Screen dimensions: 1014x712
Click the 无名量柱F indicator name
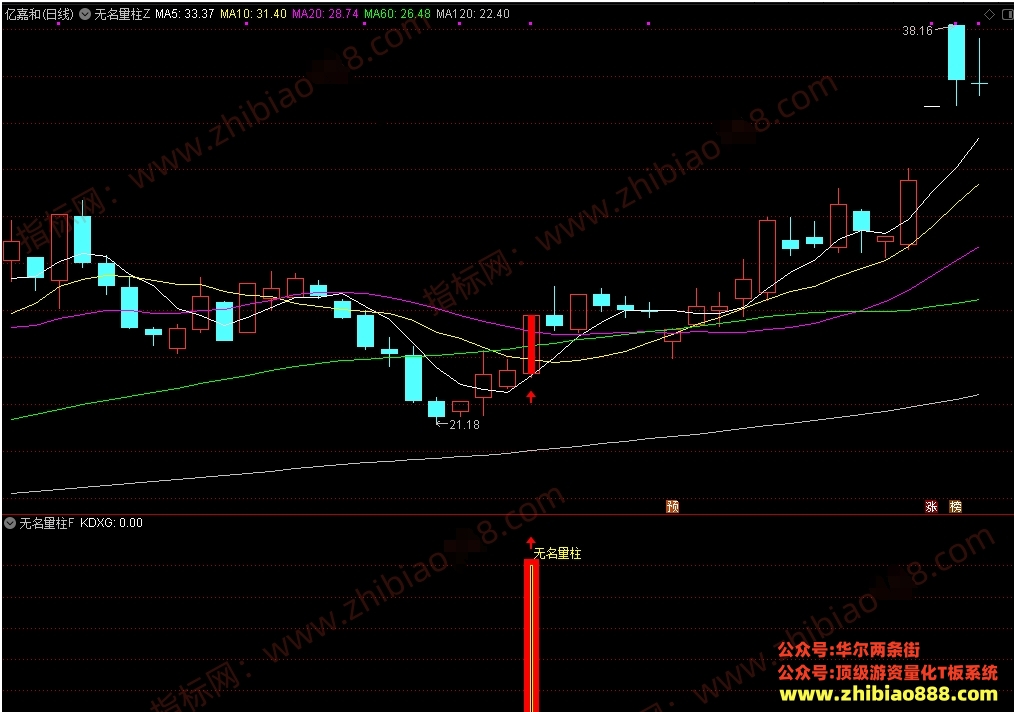[x=47, y=523]
